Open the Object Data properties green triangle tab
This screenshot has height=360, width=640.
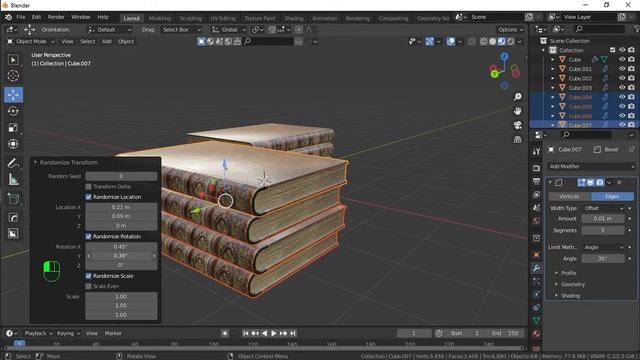[536, 321]
